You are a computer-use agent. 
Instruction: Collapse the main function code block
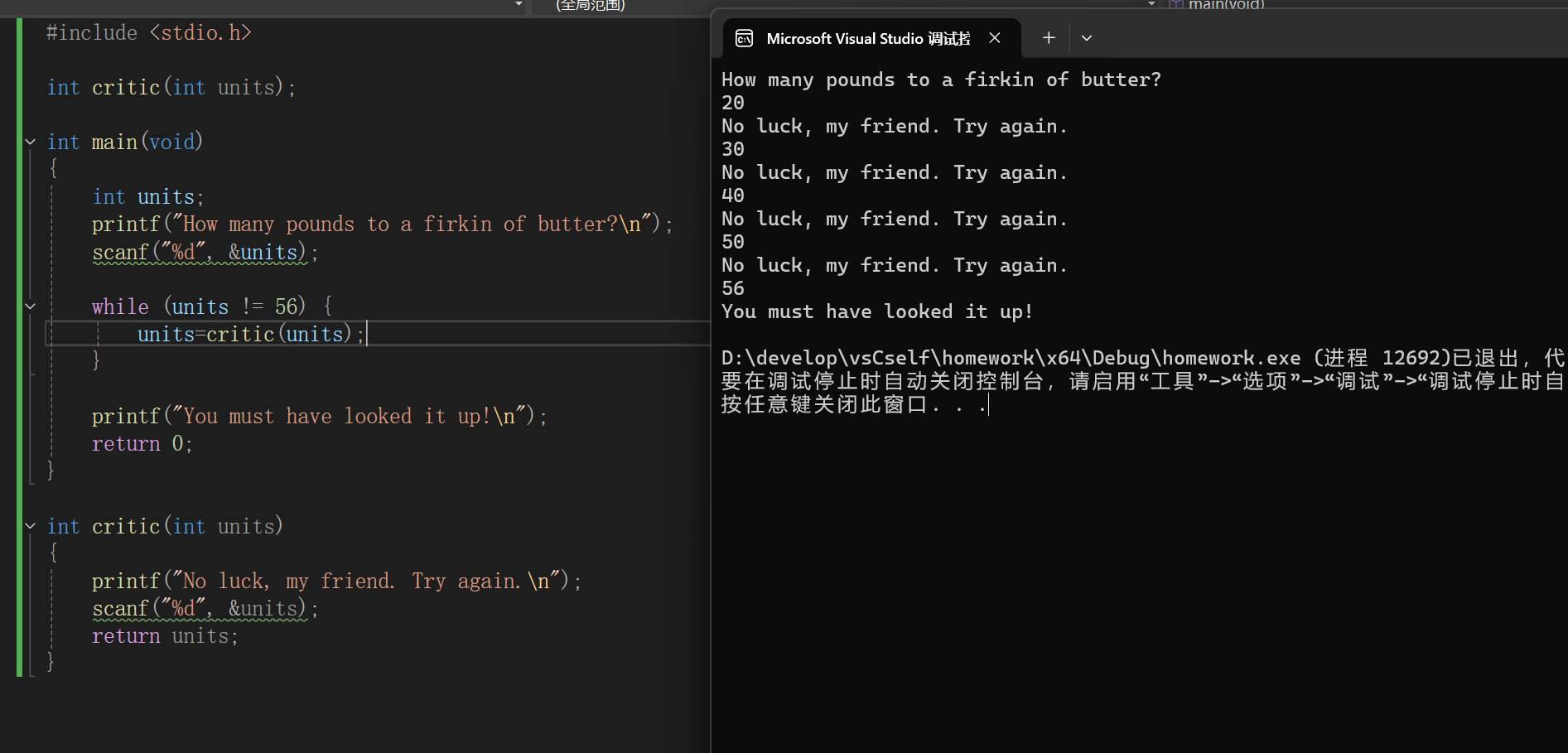(31, 142)
